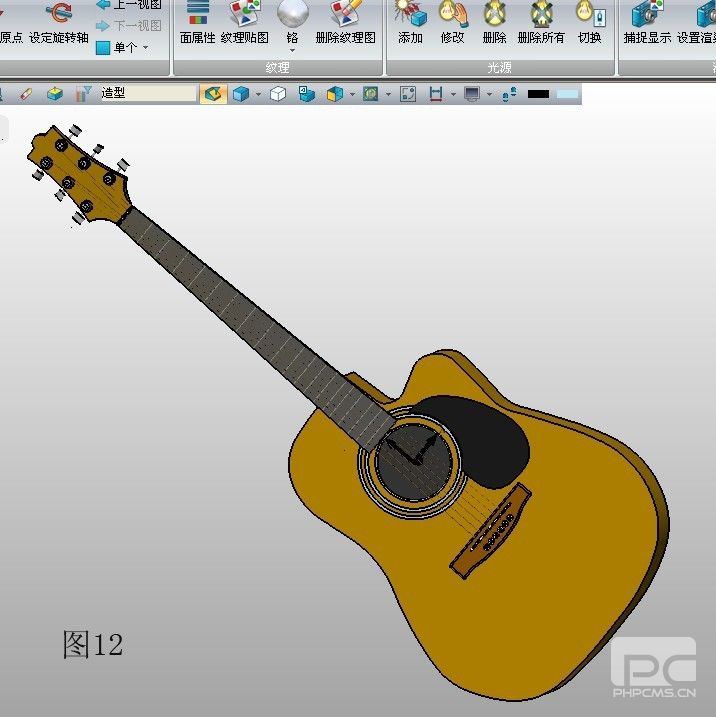Toggle the 切换 light switch
This screenshot has width=716, height=717.
click(590, 20)
